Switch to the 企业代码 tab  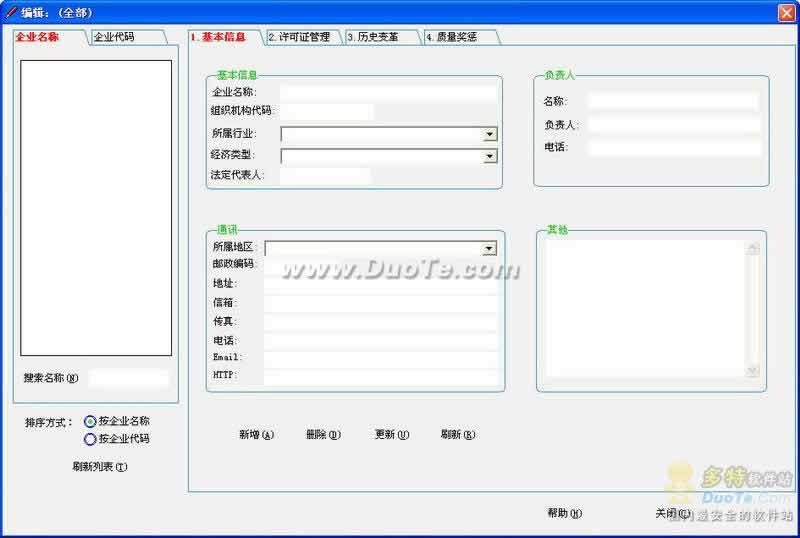click(x=114, y=37)
